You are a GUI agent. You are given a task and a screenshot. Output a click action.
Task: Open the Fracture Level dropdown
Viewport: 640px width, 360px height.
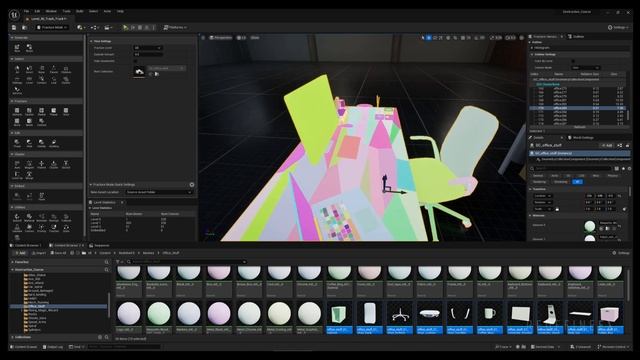click(148, 48)
